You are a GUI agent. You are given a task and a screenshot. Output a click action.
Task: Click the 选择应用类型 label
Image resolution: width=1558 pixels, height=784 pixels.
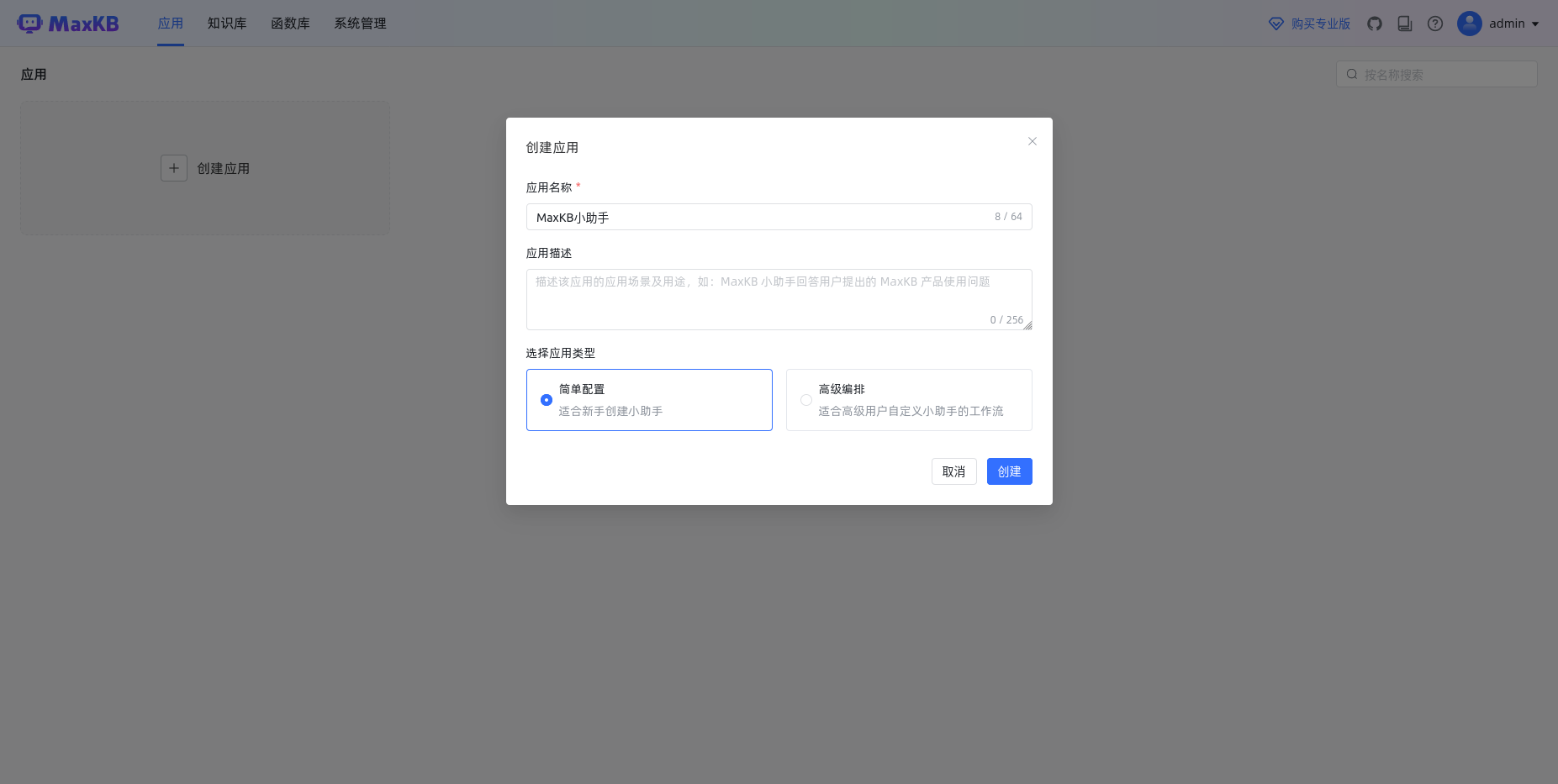[x=561, y=353]
